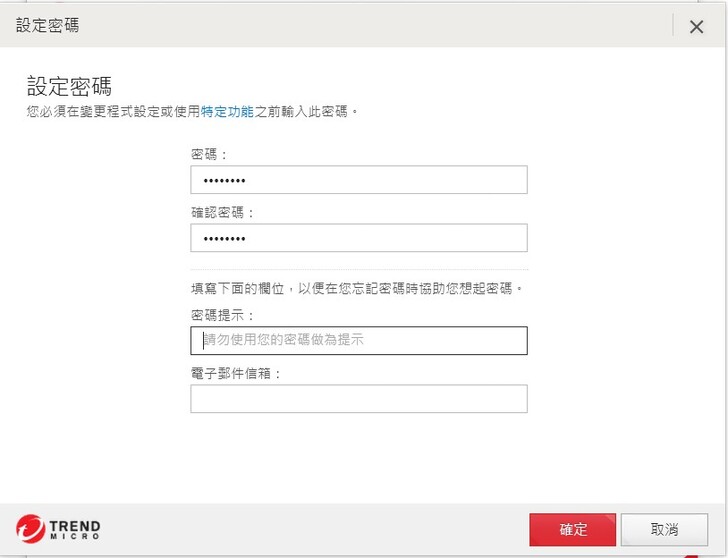Focus the 密碼 password field
Viewport: 728px width, 558px height.
pos(358,180)
